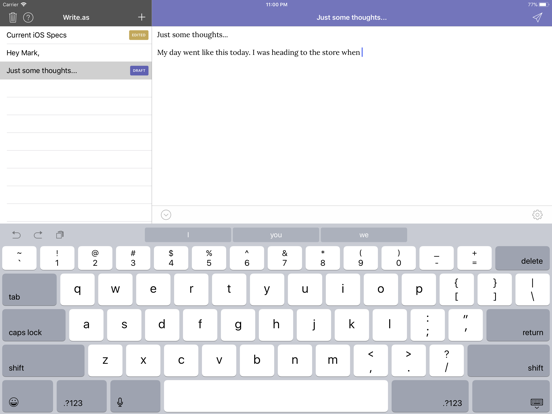This screenshot has height=414, width=552.
Task: Tap the comma less-than key
Action: coord(371,360)
